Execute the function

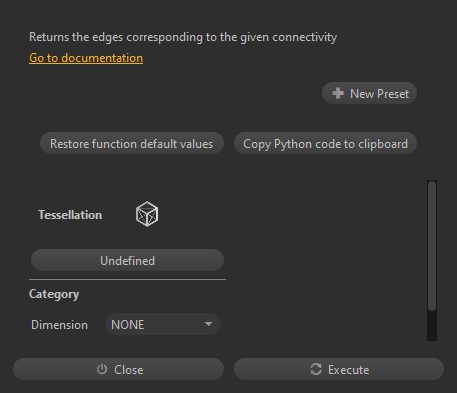[x=339, y=369]
